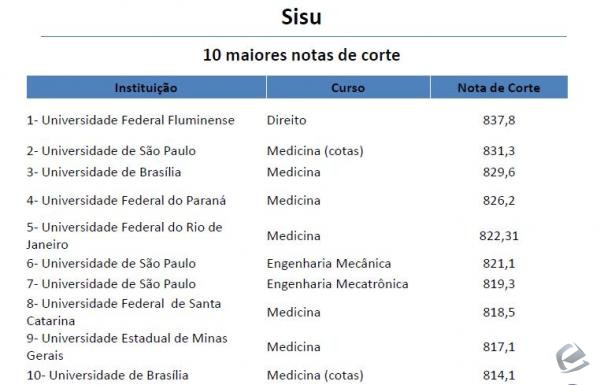This screenshot has width=600, height=385.
Task: Click the 837,8 cutoff score
Action: tap(499, 120)
